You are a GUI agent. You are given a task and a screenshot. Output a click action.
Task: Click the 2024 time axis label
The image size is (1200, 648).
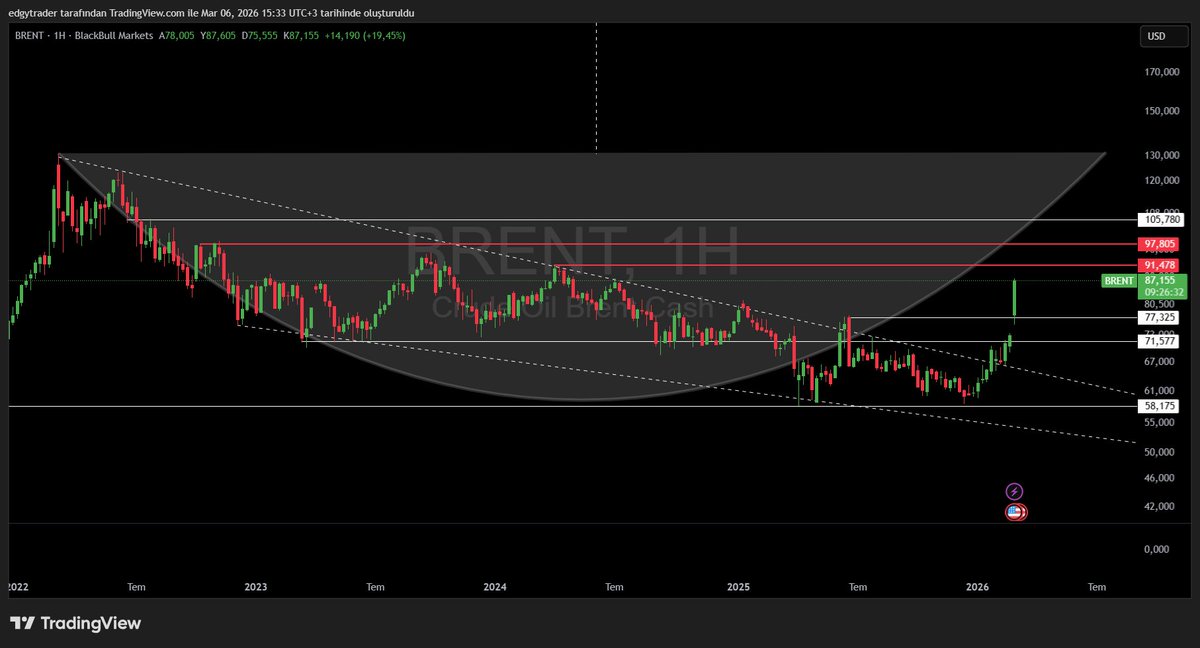[494, 587]
